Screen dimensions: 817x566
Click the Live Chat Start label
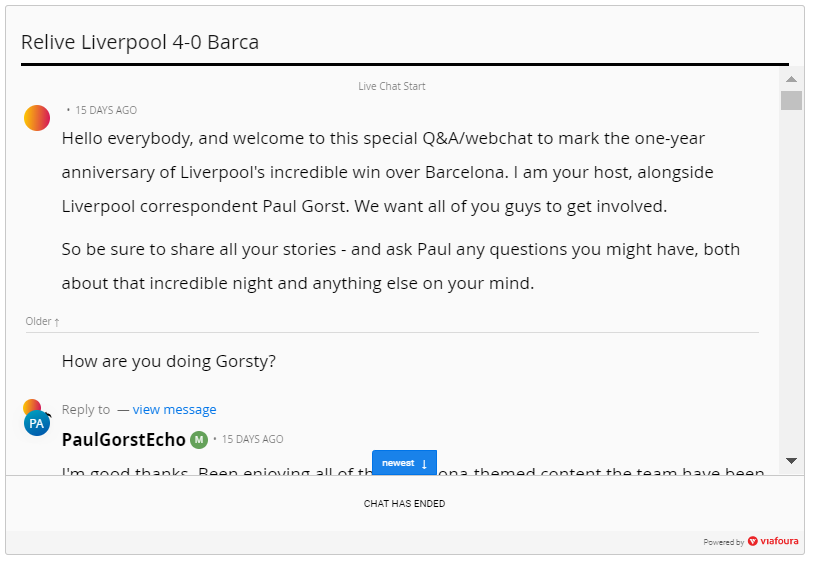392,87
